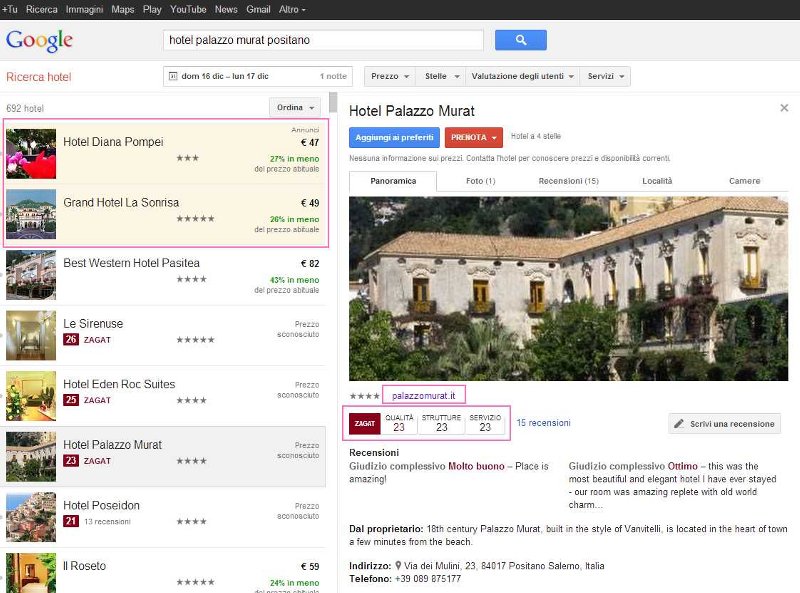Click the Zagat score 26 badge for Le Sirenuse

71,339
